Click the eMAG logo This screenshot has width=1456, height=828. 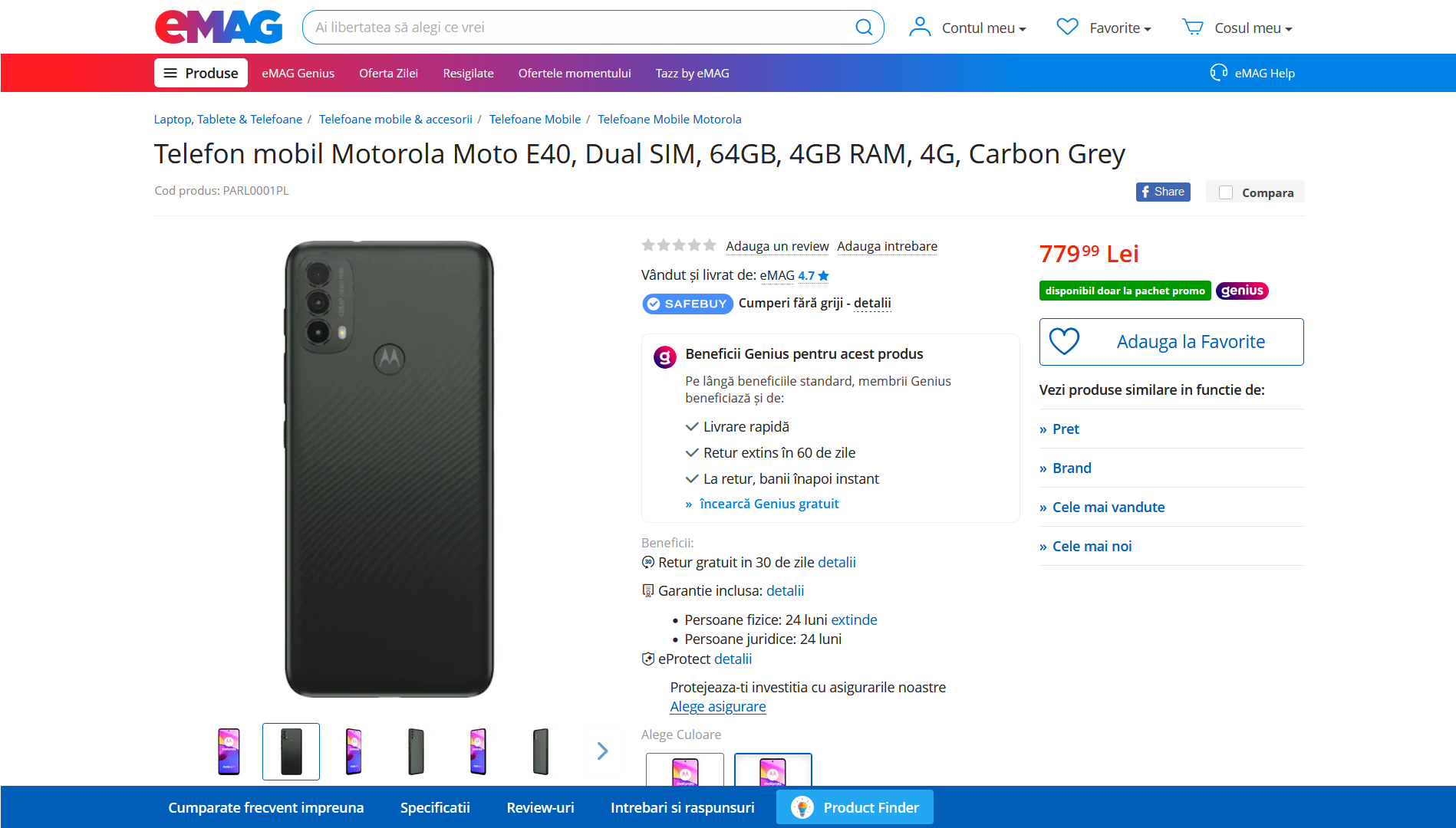click(219, 27)
